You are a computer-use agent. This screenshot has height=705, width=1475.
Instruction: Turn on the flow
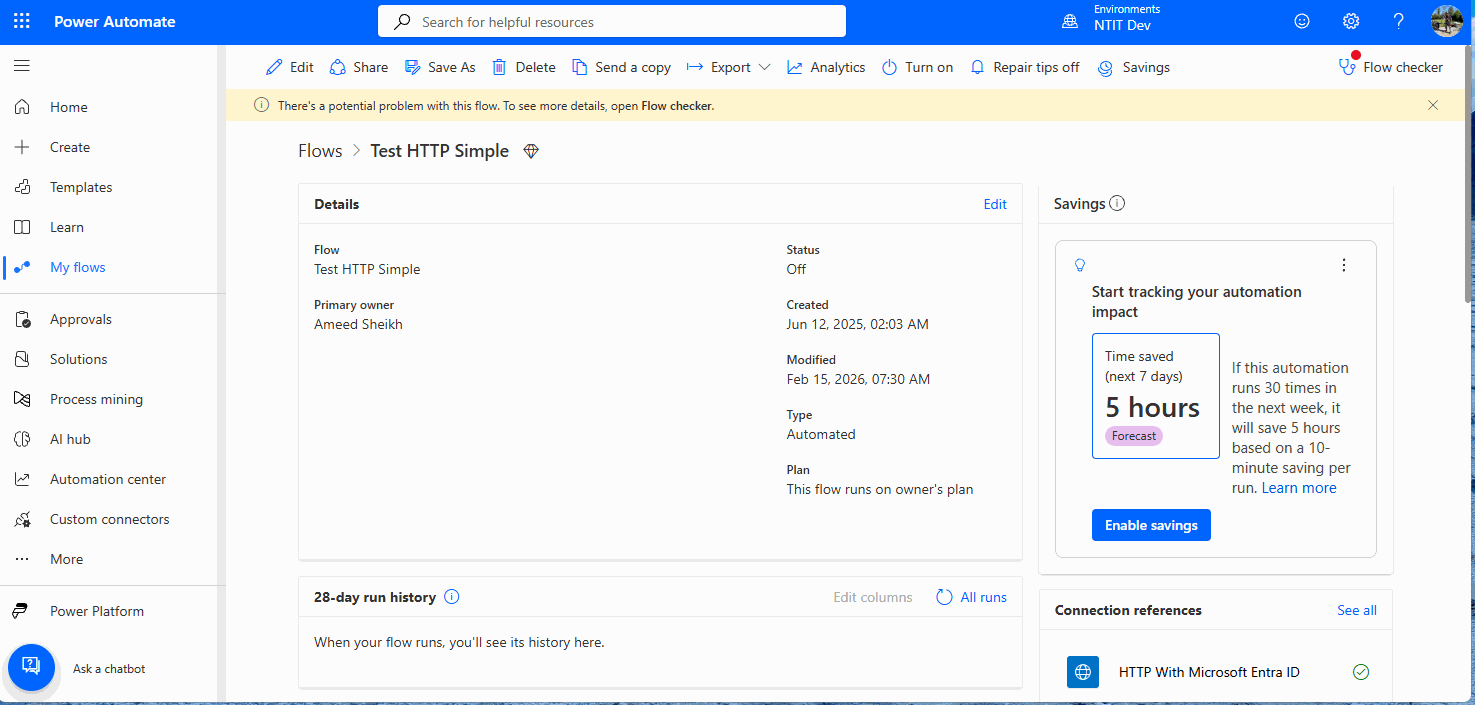[x=917, y=67]
